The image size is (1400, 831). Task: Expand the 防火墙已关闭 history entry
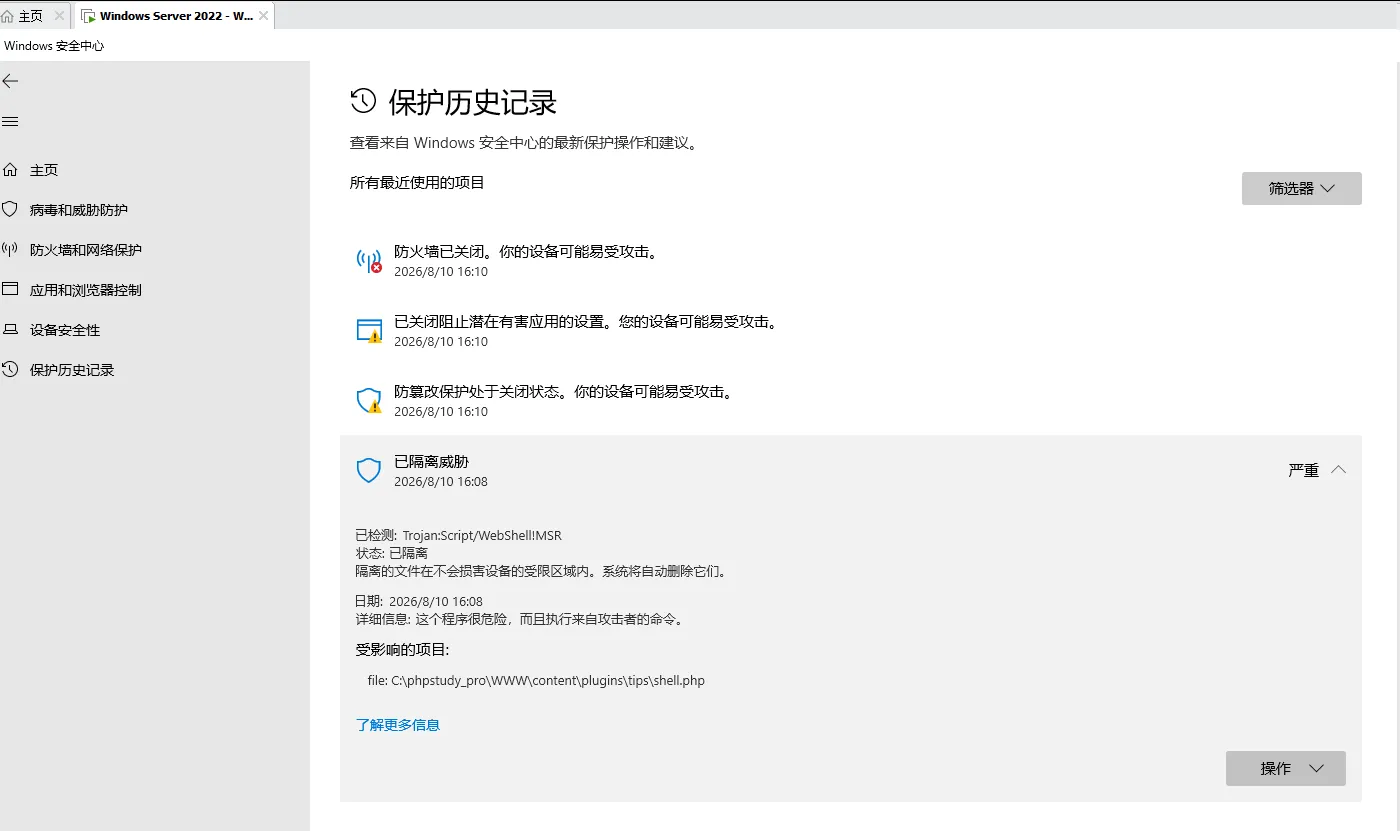(x=850, y=261)
